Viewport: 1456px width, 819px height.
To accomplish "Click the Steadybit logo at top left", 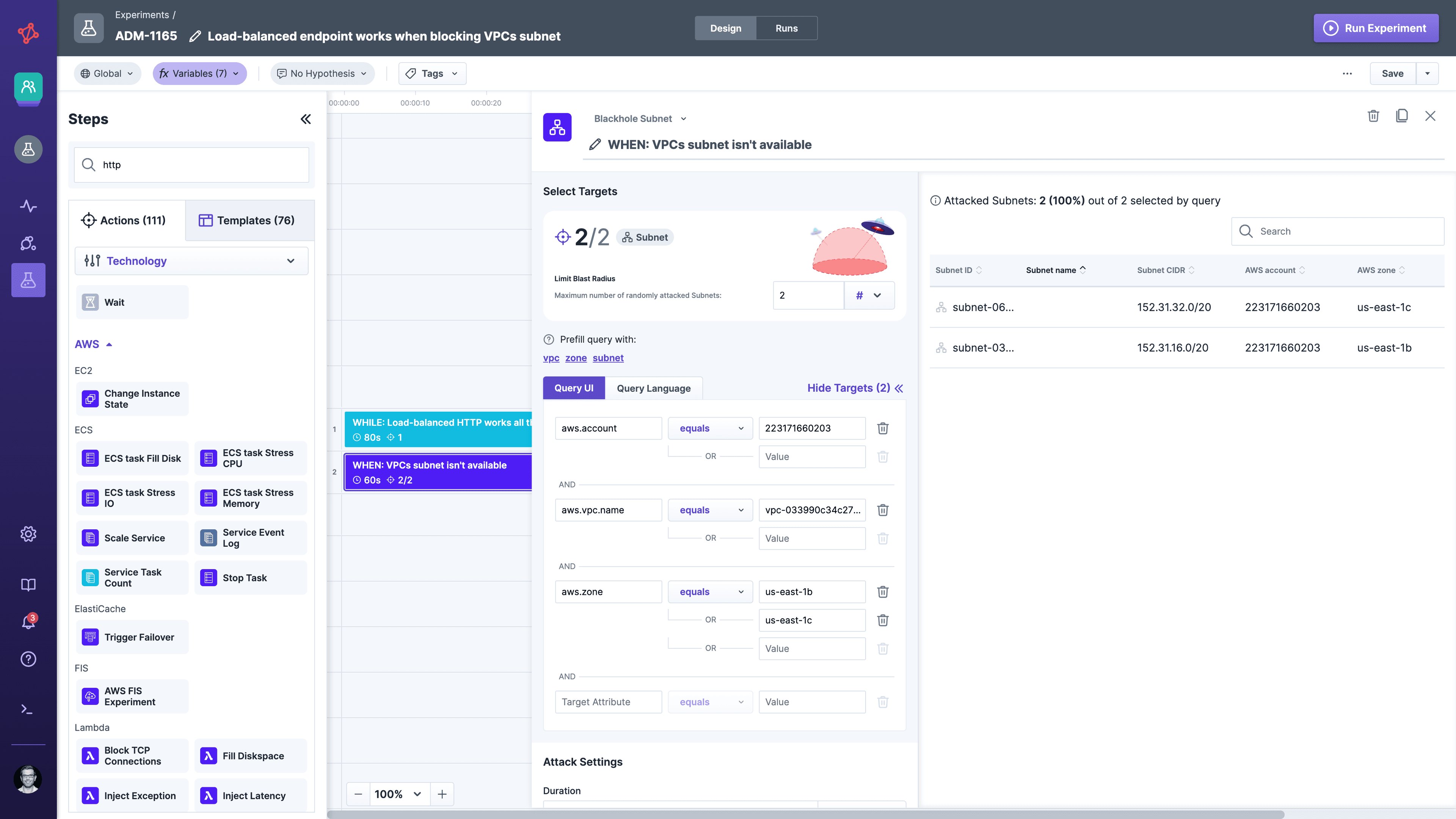I will [x=28, y=33].
